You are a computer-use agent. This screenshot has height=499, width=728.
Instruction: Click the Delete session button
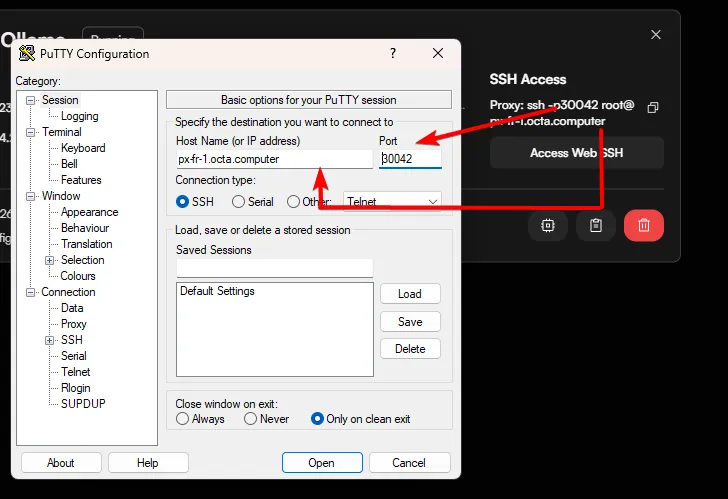(410, 349)
